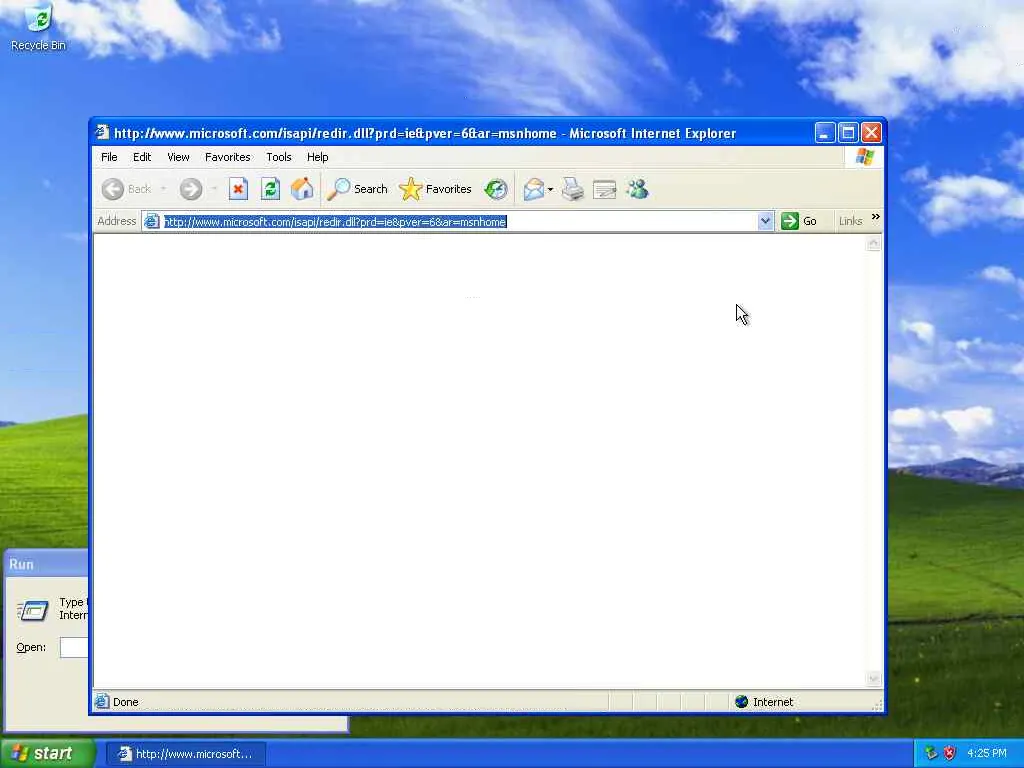Click the Links toolbar label
The height and width of the screenshot is (768, 1024).
pos(850,221)
